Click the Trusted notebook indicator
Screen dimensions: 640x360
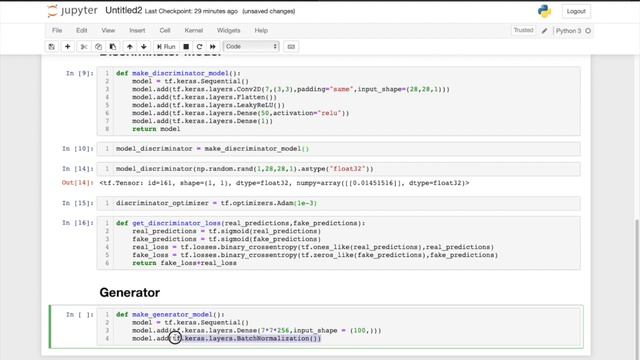tap(523, 30)
